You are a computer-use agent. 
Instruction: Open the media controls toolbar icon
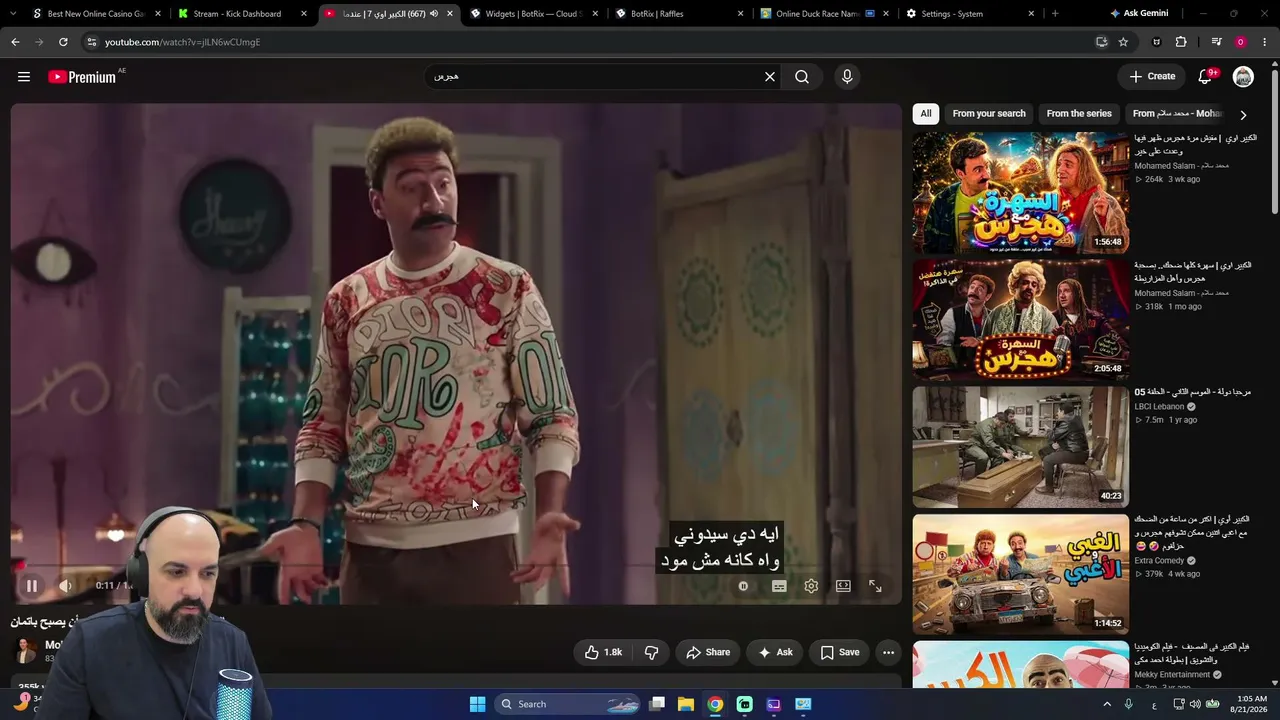pyautogui.click(x=1216, y=42)
